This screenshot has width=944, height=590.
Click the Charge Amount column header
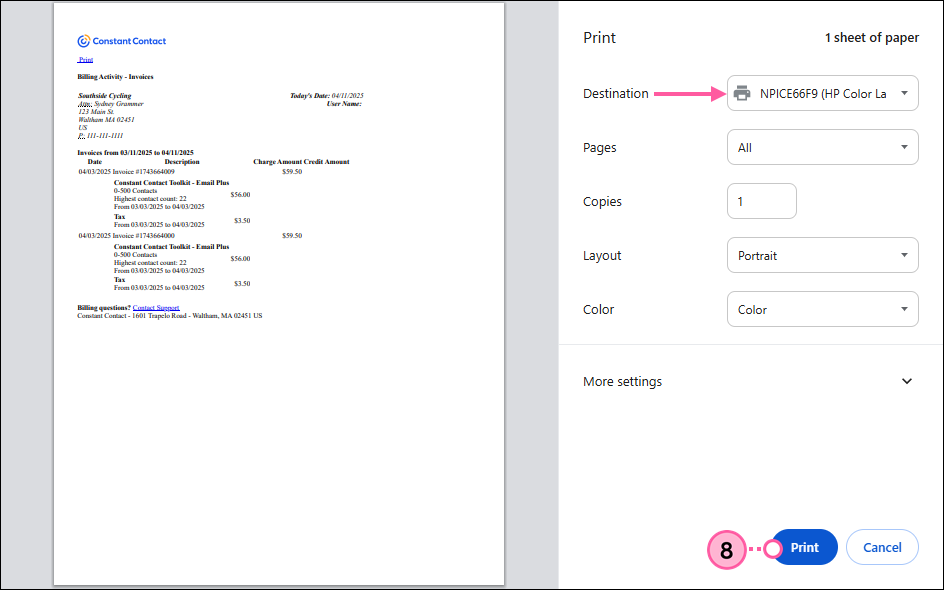[x=277, y=162]
